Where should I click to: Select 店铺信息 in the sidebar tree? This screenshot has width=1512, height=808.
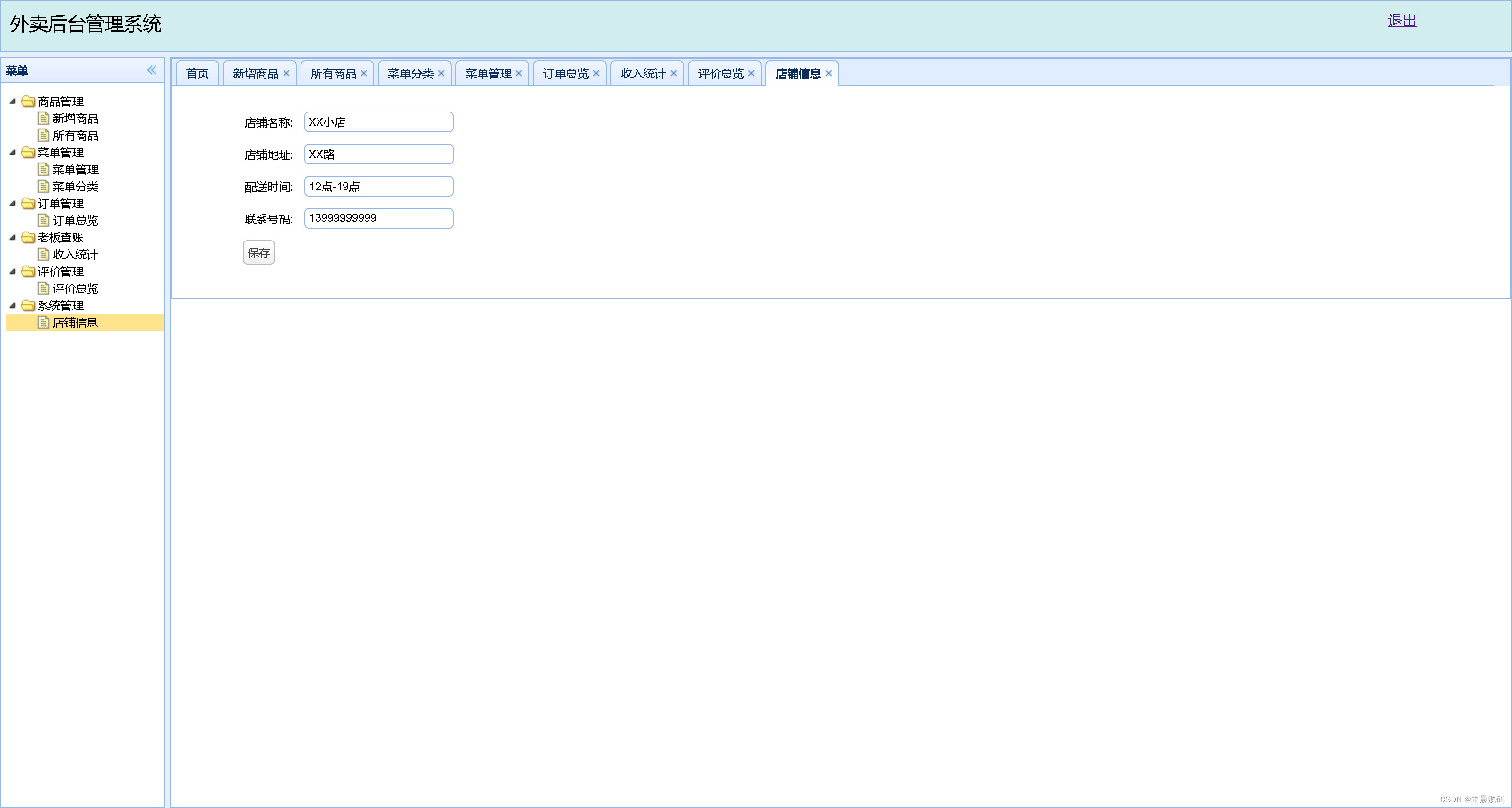[75, 323]
